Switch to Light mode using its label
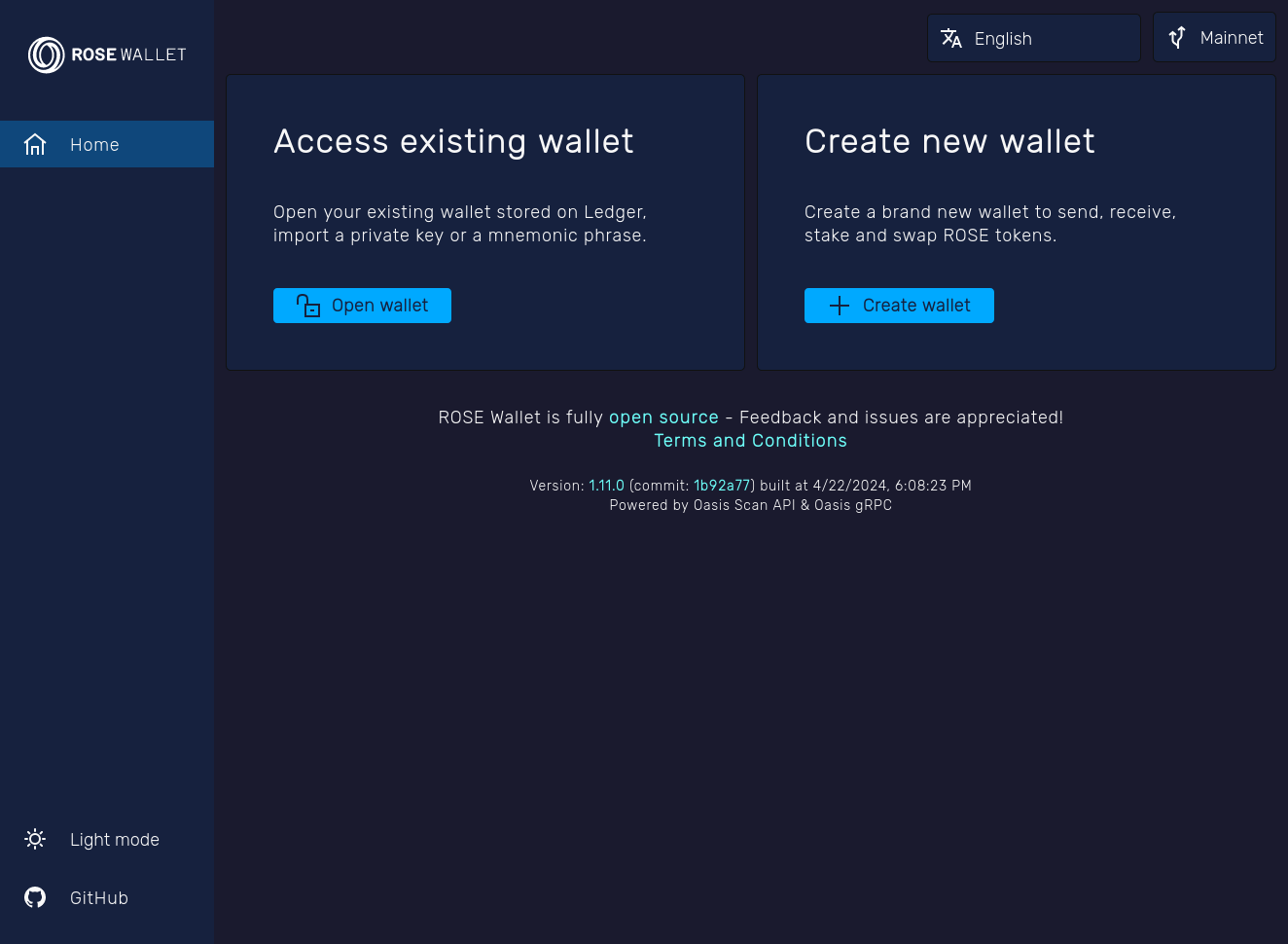The height and width of the screenshot is (944, 1288). pyautogui.click(x=115, y=840)
